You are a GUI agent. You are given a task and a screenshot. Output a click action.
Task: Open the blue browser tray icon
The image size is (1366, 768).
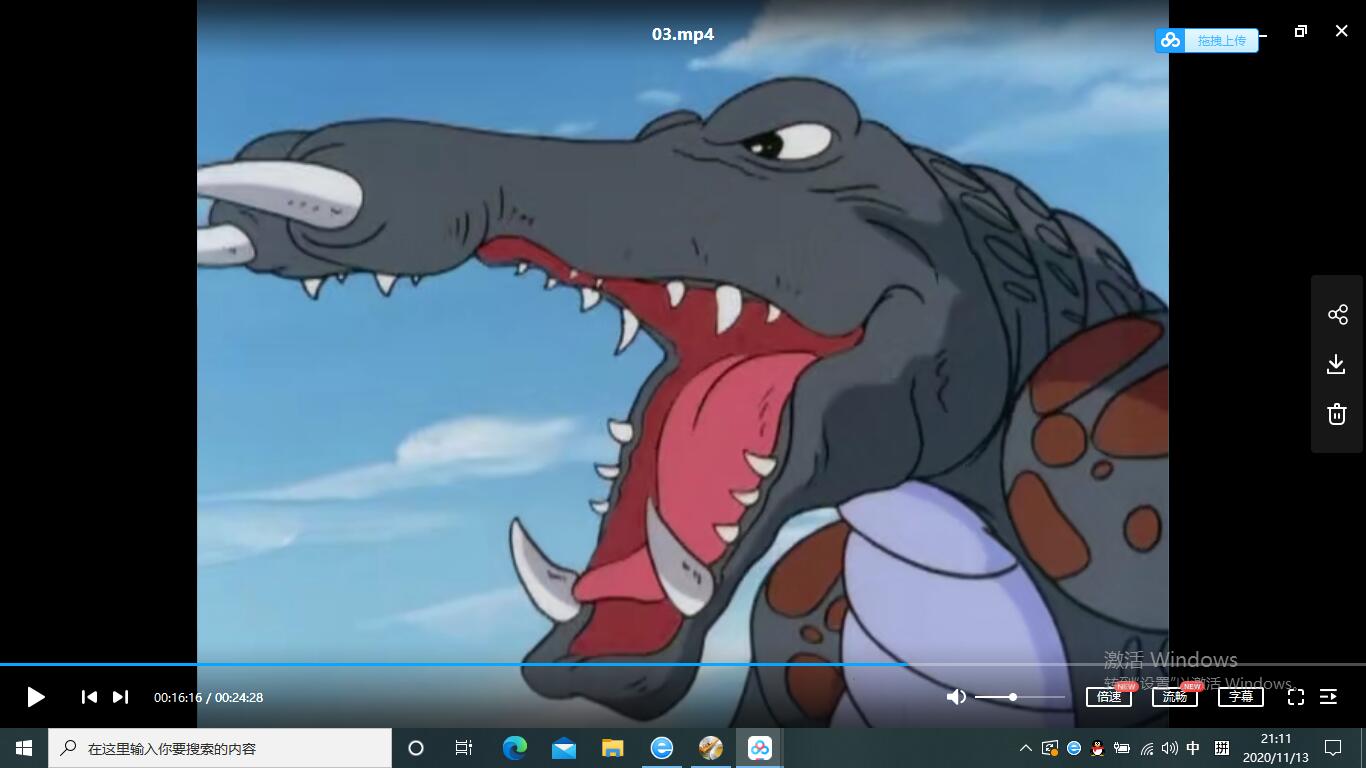[x=1074, y=748]
